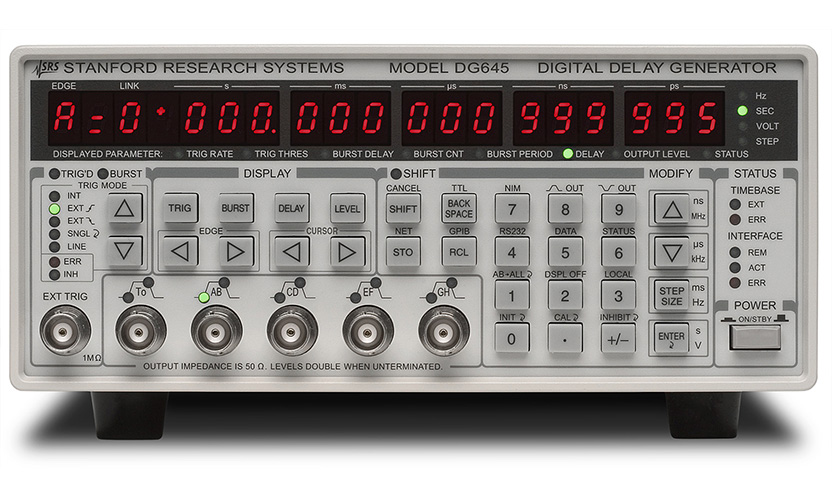Tap numeric key 8
The height and width of the screenshot is (500, 832).
click(565, 209)
